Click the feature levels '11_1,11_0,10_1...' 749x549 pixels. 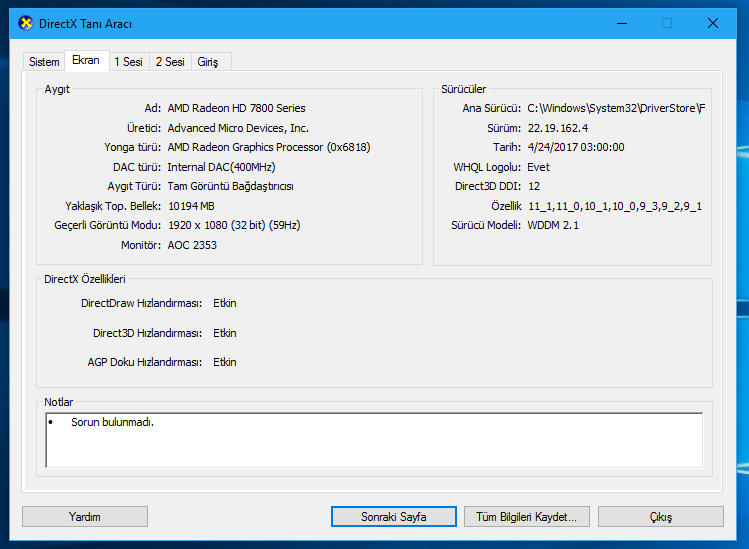point(615,206)
